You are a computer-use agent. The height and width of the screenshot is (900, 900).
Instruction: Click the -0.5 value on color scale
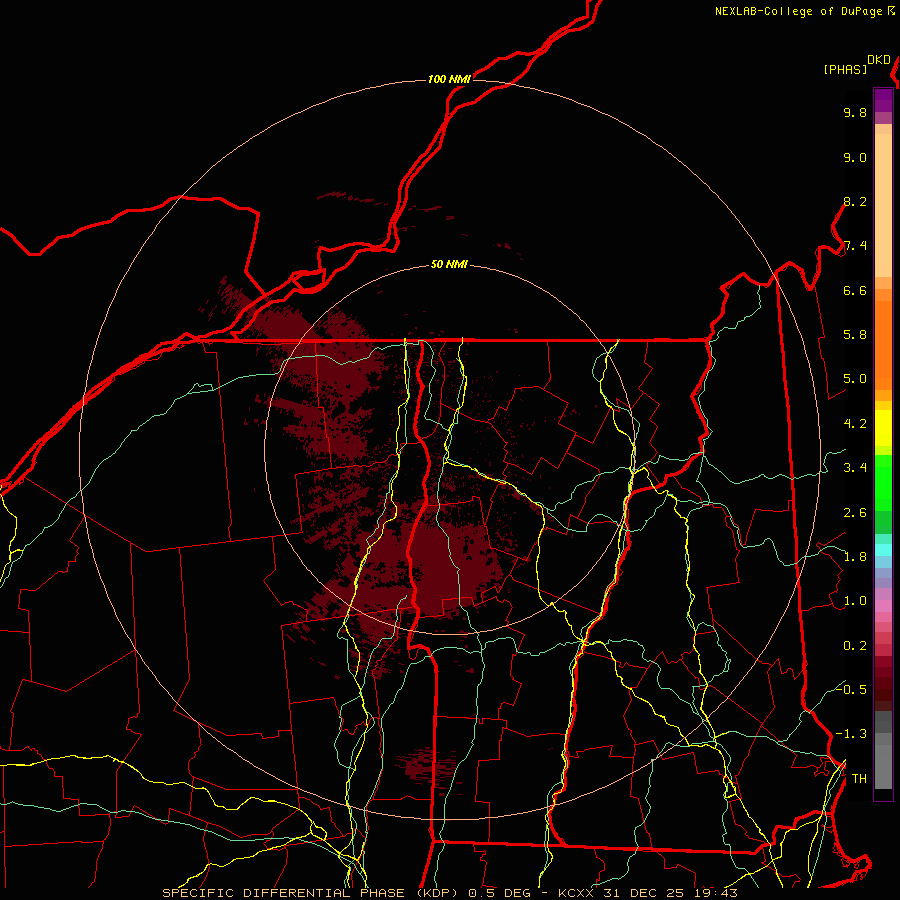[x=851, y=689]
